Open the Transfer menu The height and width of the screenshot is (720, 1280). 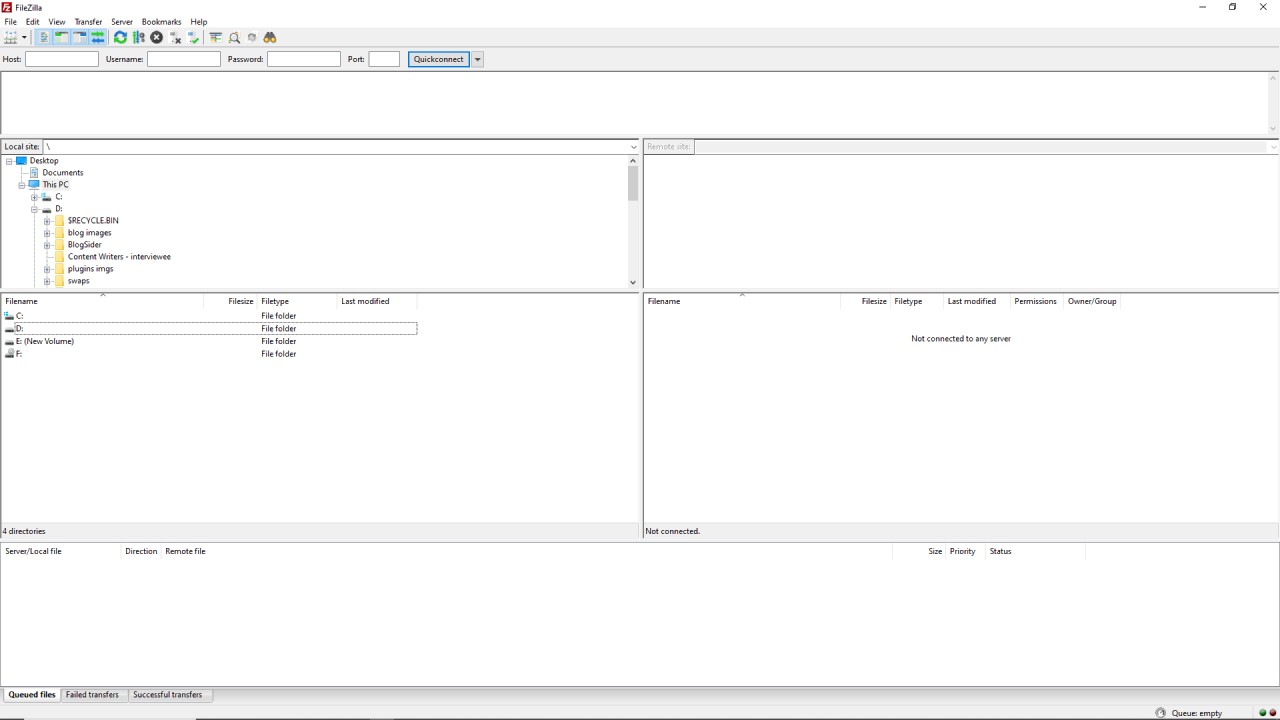click(88, 21)
